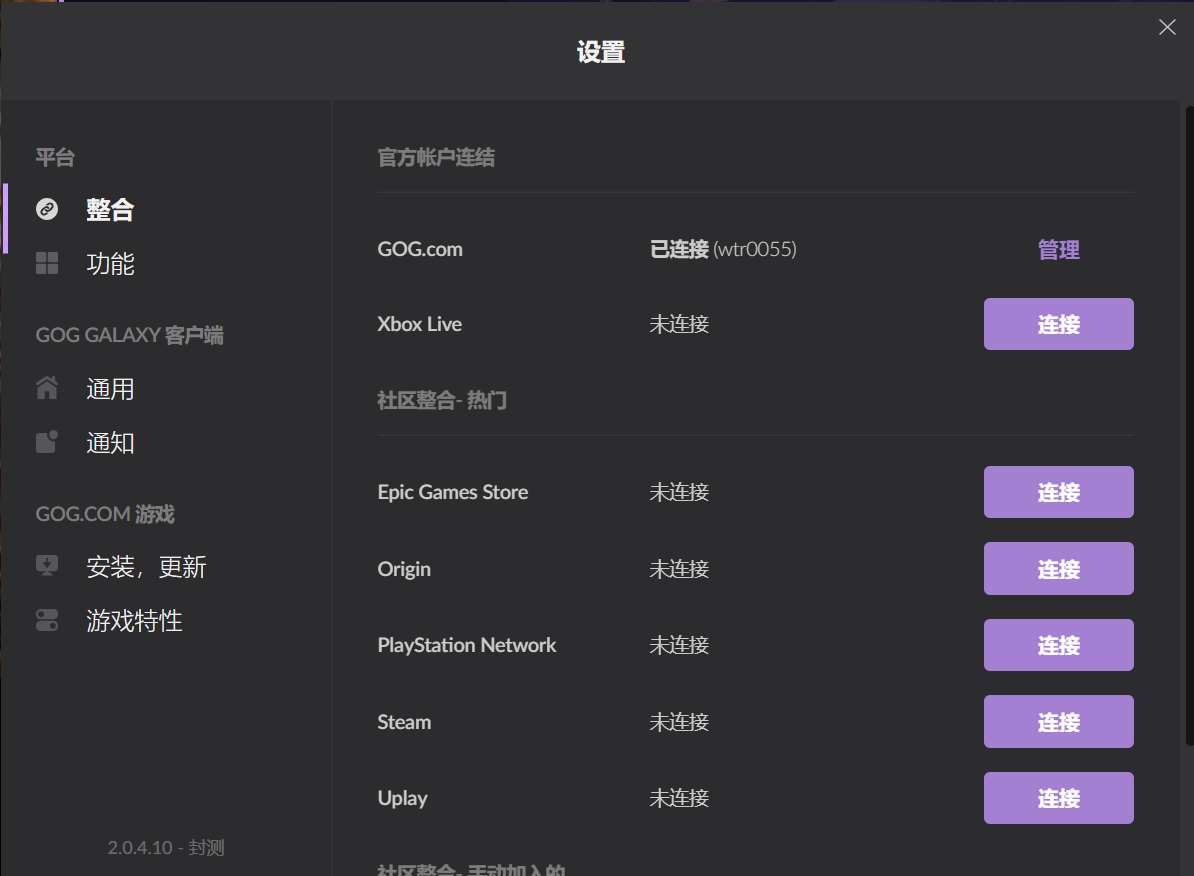
Task: Click the 功能 grid icon
Action: 47,263
